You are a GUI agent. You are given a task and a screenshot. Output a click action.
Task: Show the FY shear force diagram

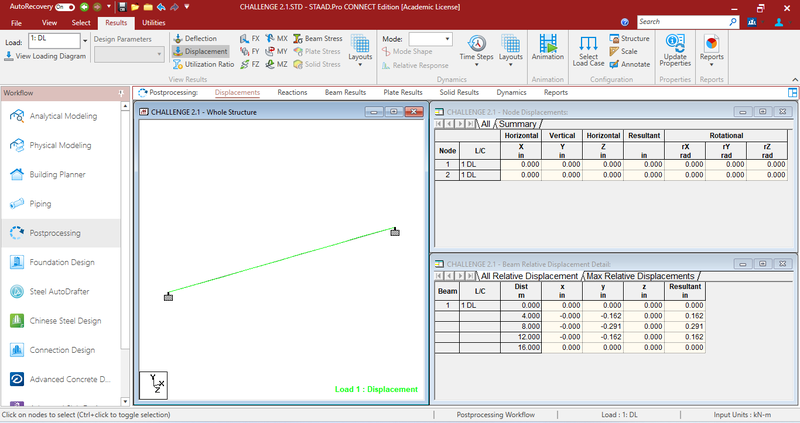pos(250,52)
